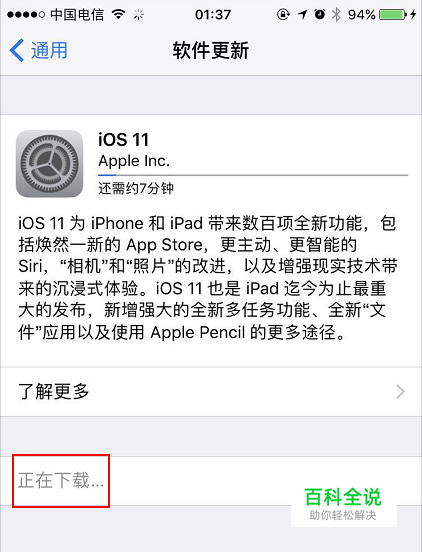Tap the cellular signal dots
Screen dimensions: 422x552
pos(26,14)
